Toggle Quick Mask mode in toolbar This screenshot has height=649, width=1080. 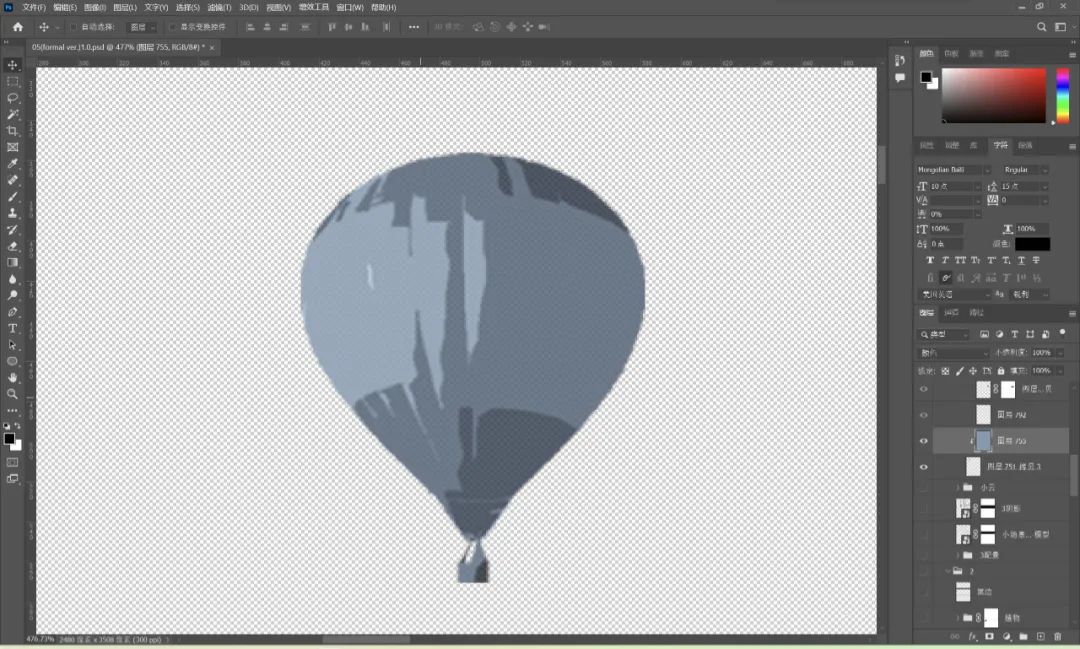point(12,462)
